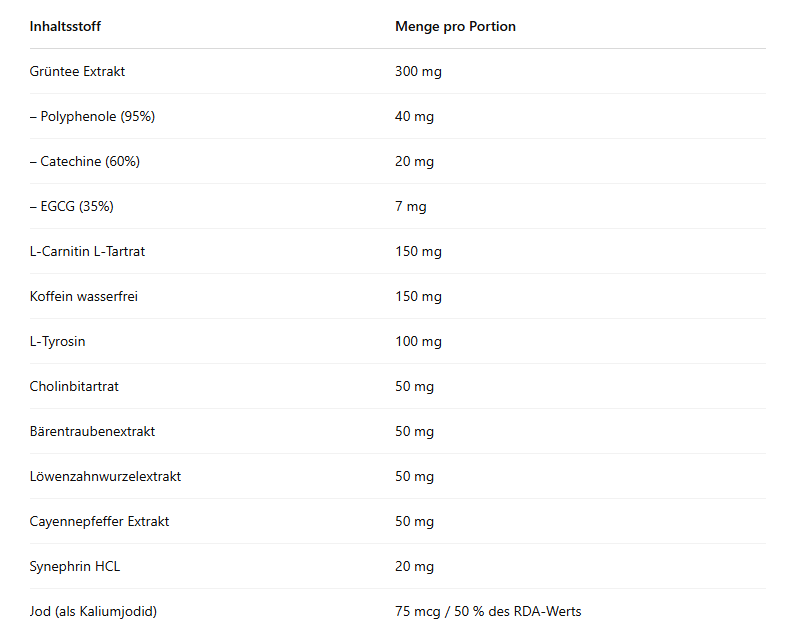Click the 75 mcg RDA-Werts value
The width and height of the screenshot is (794, 639).
click(x=487, y=611)
